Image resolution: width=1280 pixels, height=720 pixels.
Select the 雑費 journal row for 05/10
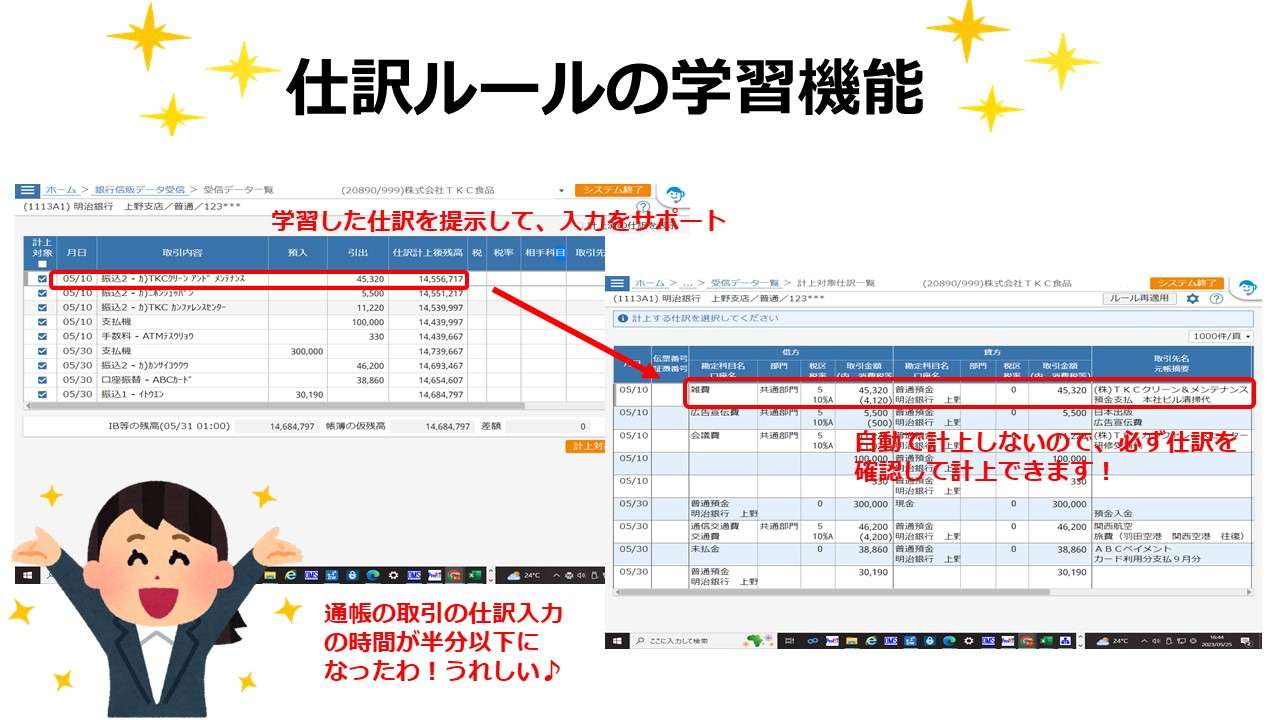720,389
